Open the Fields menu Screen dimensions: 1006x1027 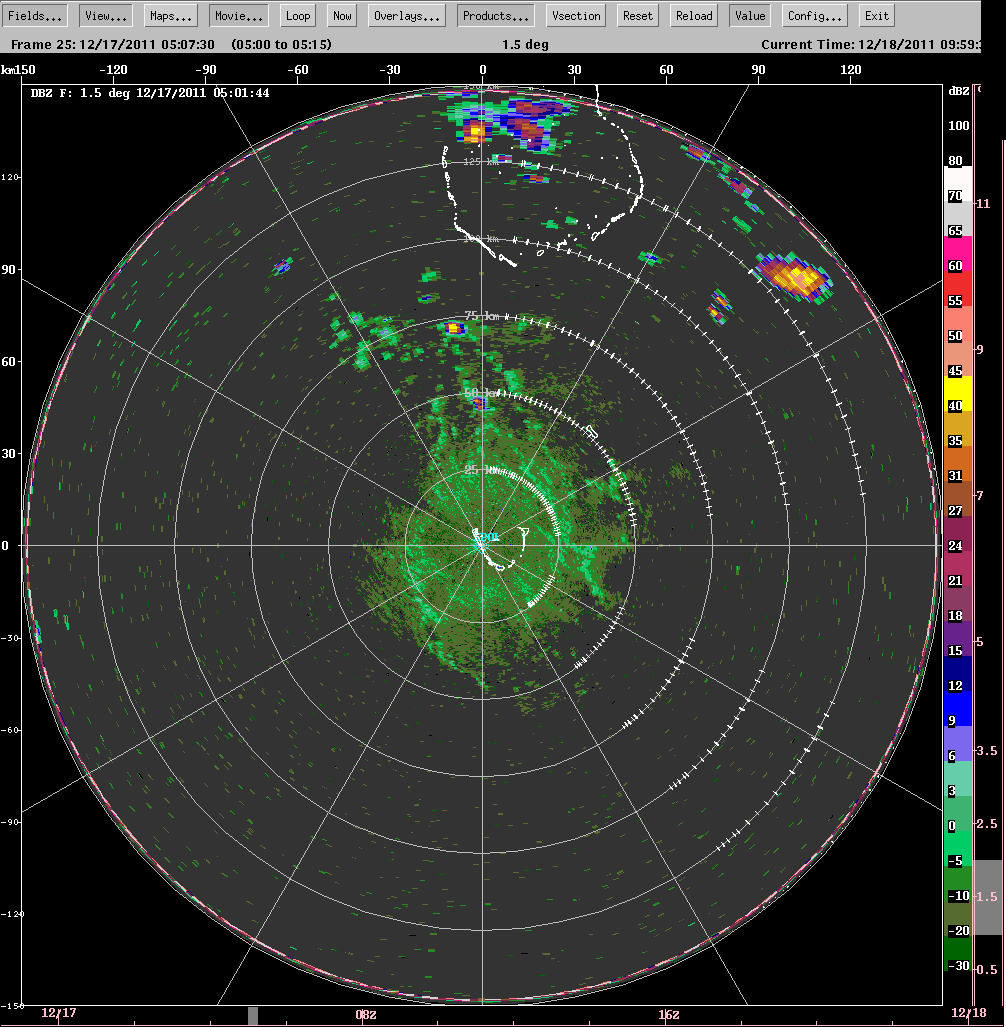pos(35,15)
